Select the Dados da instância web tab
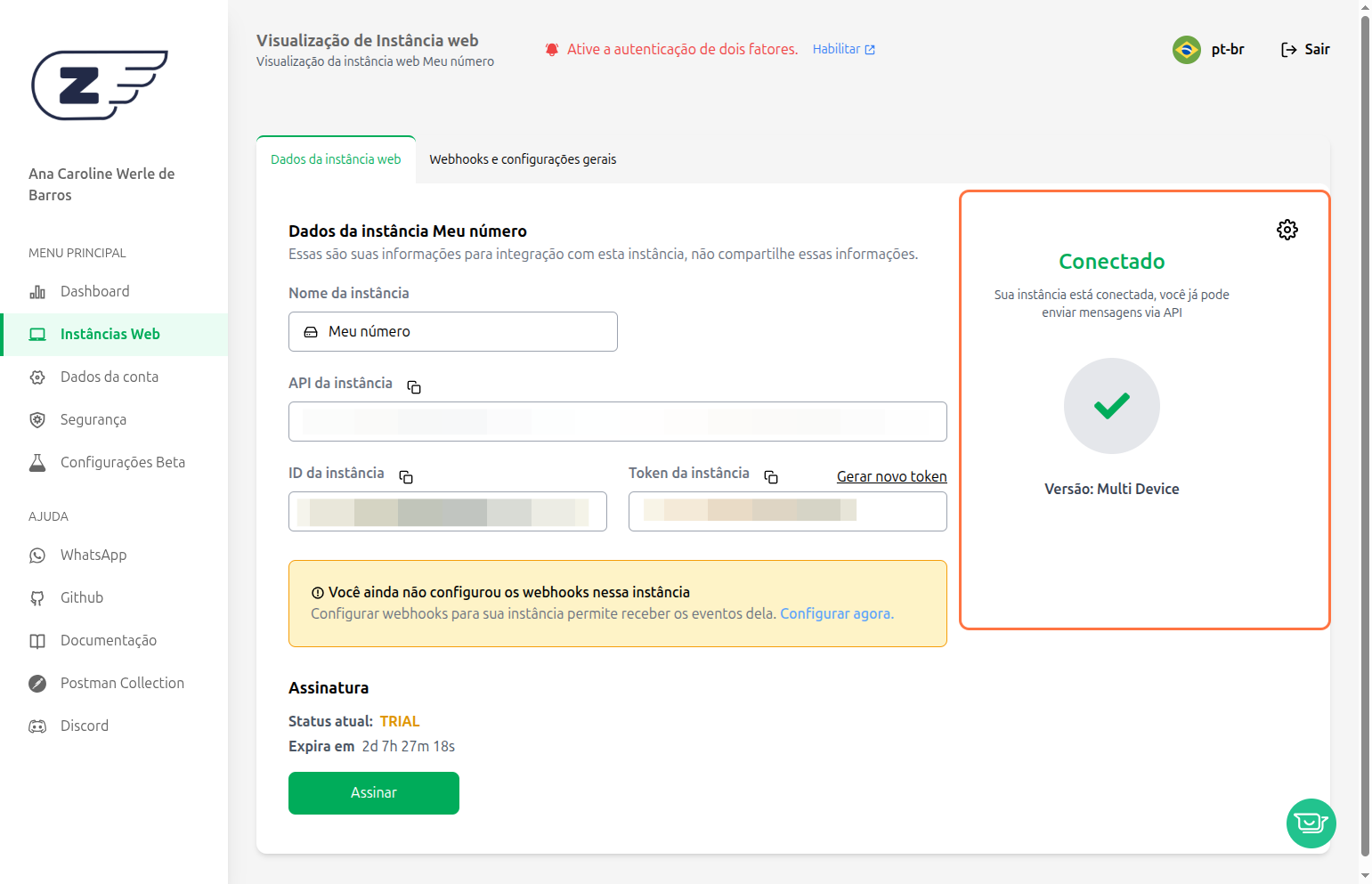 336,159
